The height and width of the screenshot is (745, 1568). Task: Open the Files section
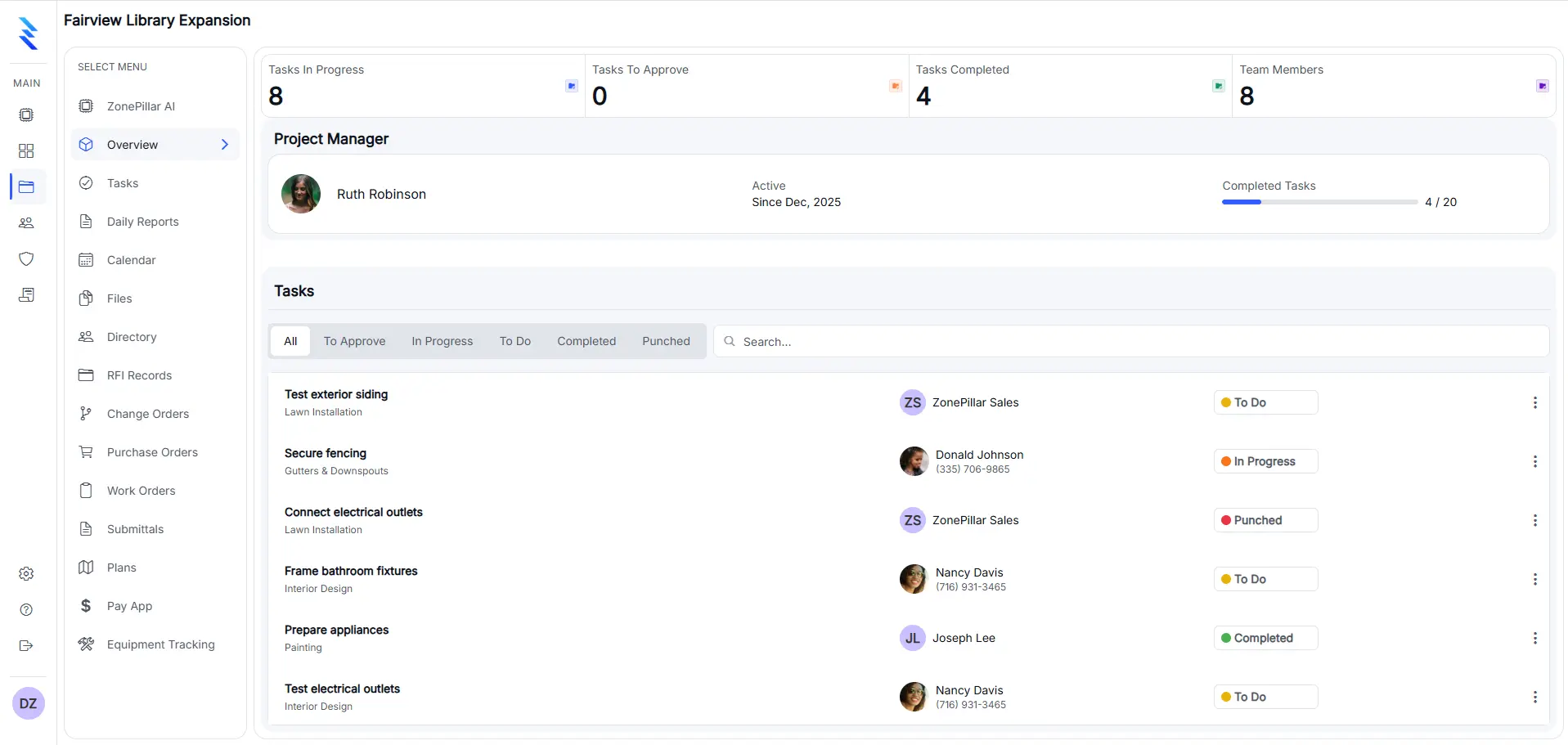(119, 298)
